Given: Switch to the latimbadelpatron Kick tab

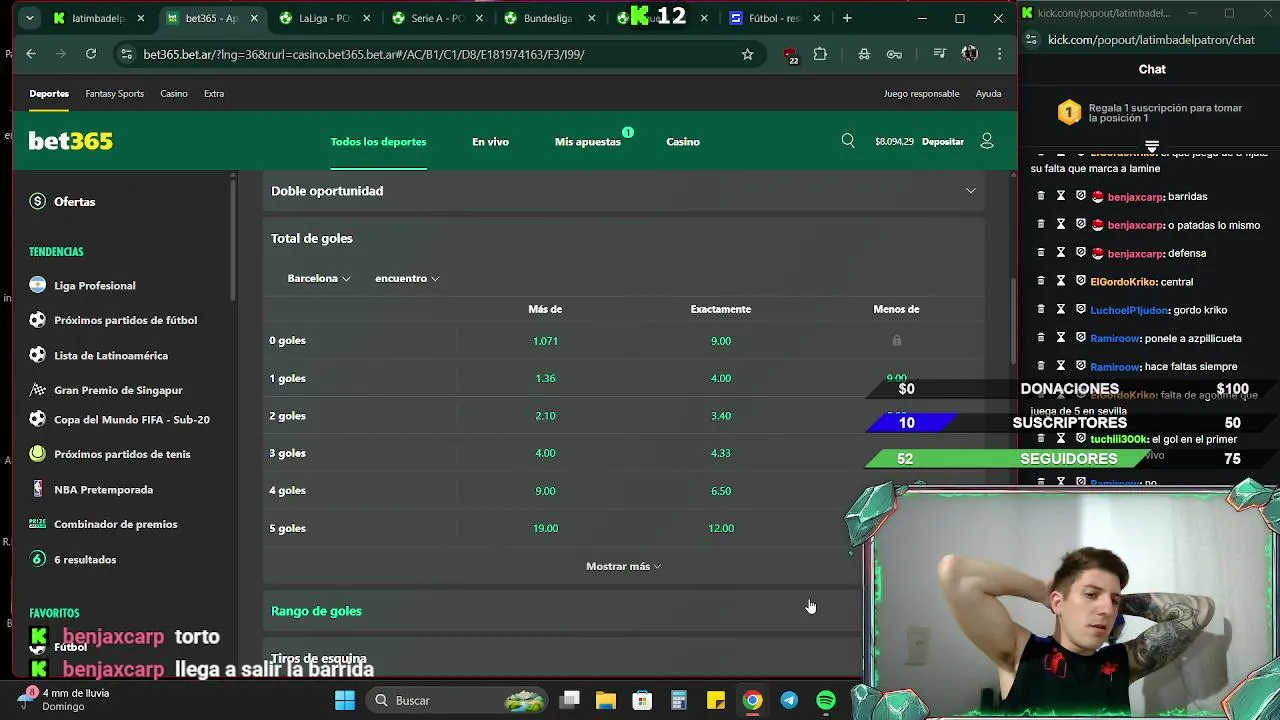Looking at the screenshot, I should [97, 18].
